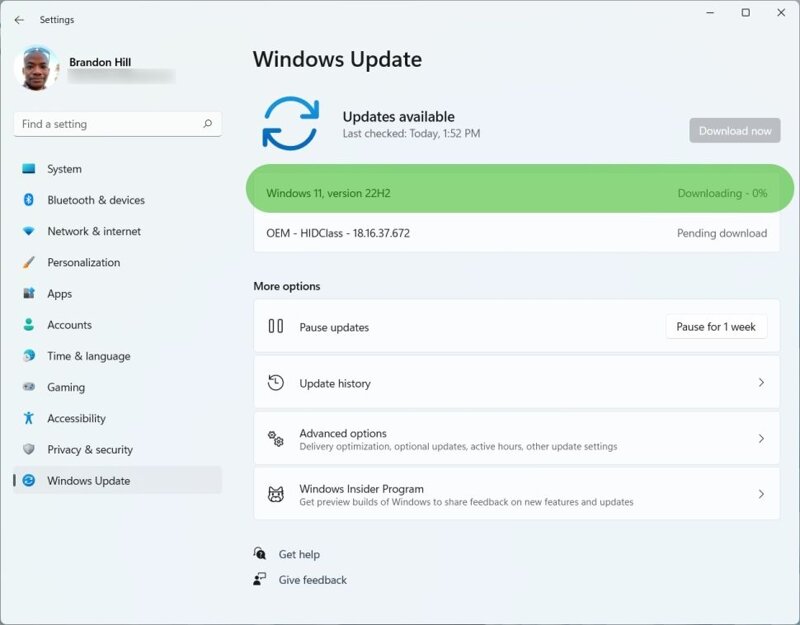
Task: Open Accessibility settings
Action: coord(118,418)
